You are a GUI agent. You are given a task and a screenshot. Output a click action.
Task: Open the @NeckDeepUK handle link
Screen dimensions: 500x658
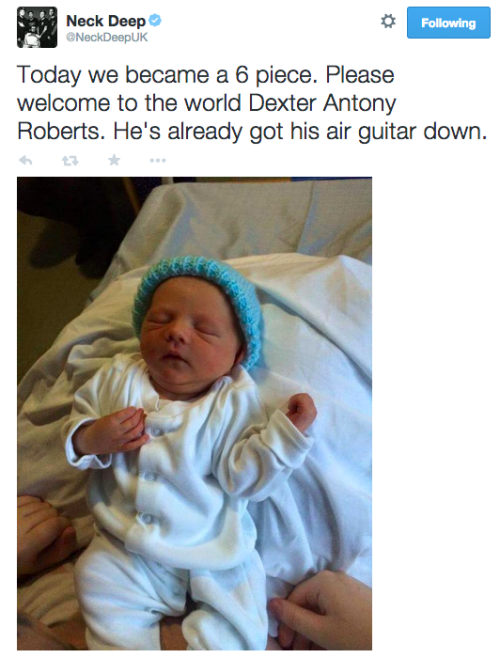pos(107,37)
